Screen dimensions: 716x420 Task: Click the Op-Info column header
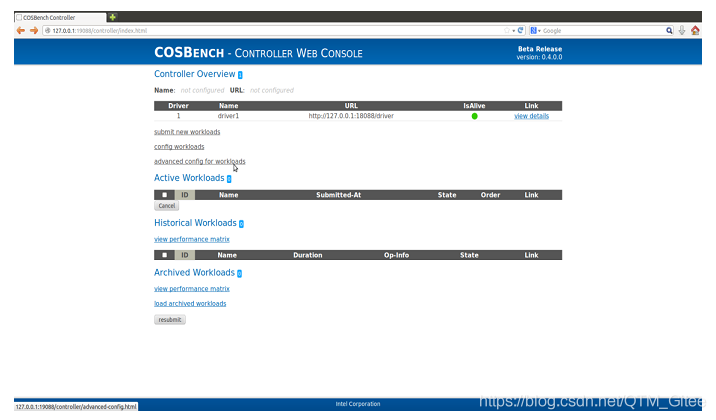point(396,255)
